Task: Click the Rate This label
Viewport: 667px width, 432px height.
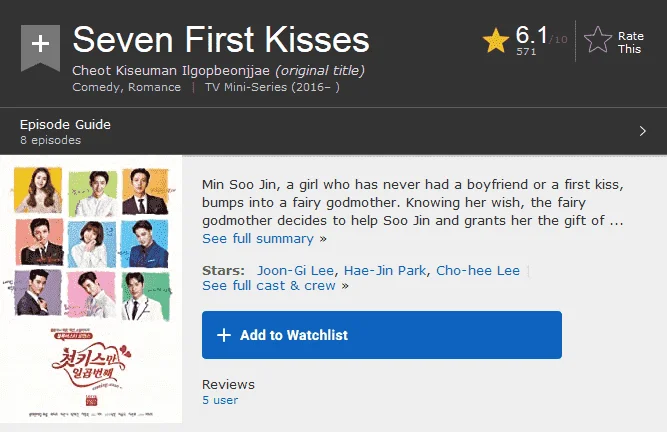Action: [630, 43]
